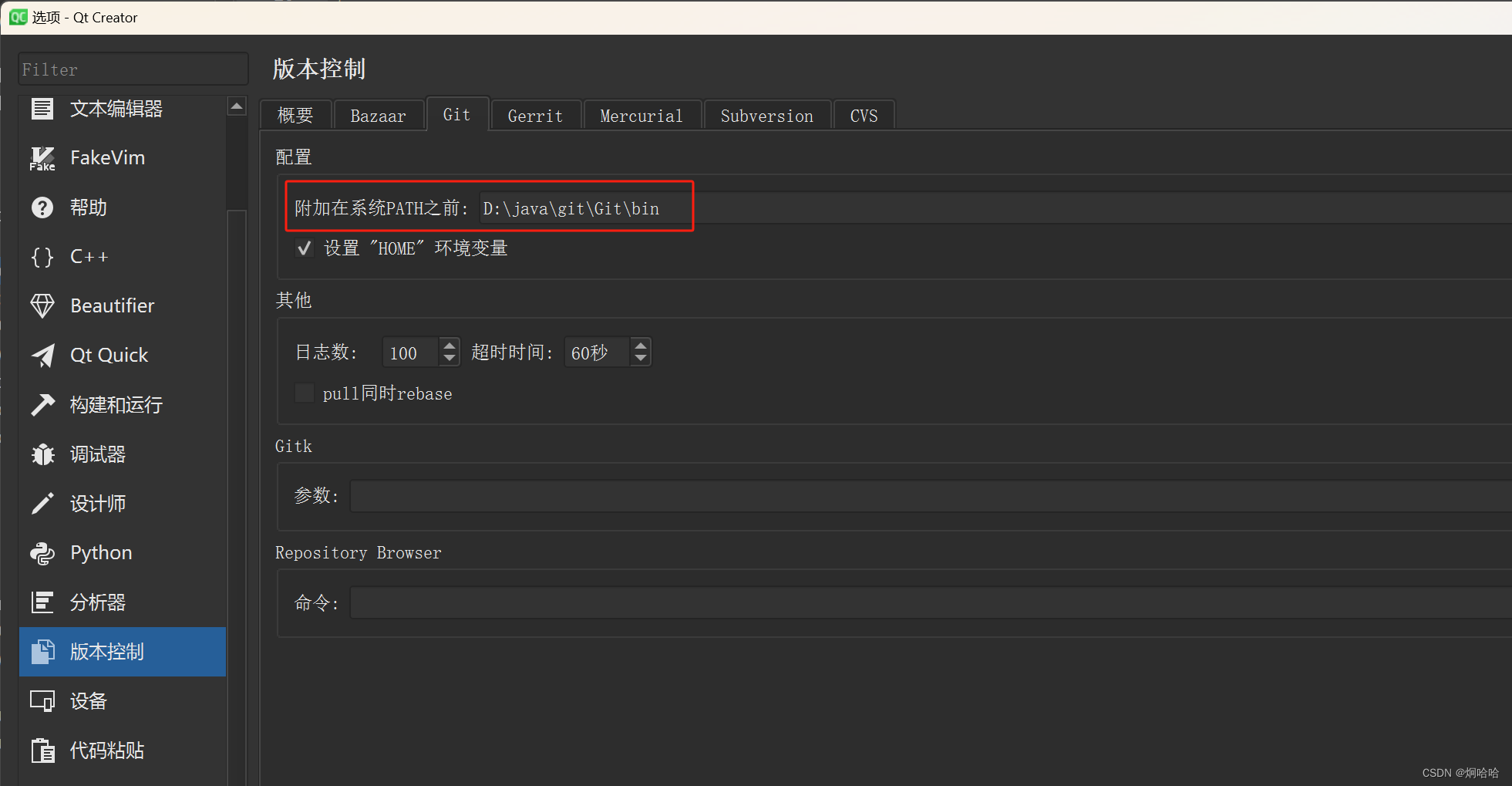Select the 代码粘贴 list entry label
The width and height of the screenshot is (1512, 786).
point(107,751)
